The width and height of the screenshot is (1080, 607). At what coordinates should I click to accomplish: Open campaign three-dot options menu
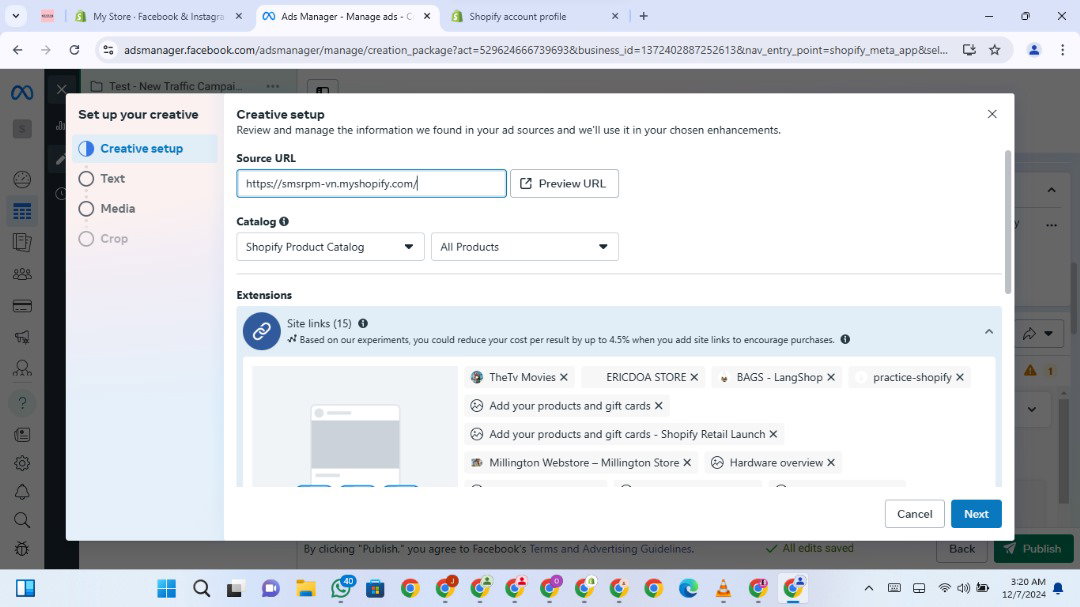coord(273,86)
